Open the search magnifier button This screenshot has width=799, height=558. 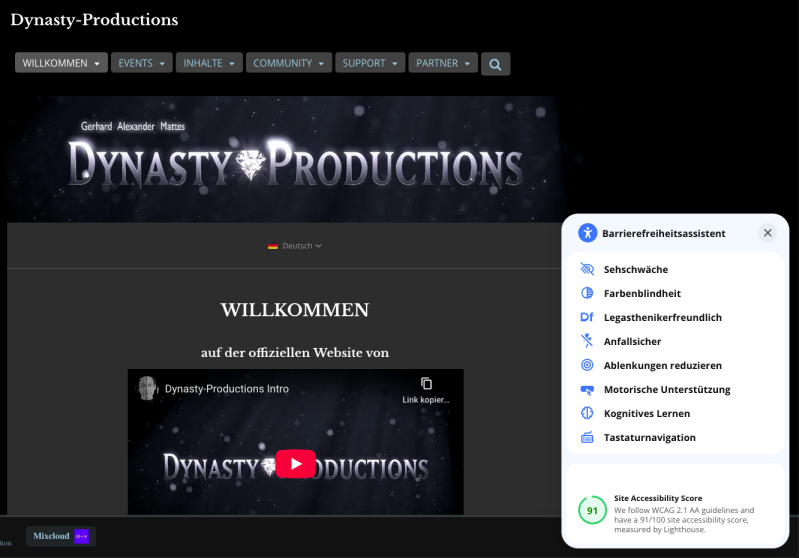[495, 64]
